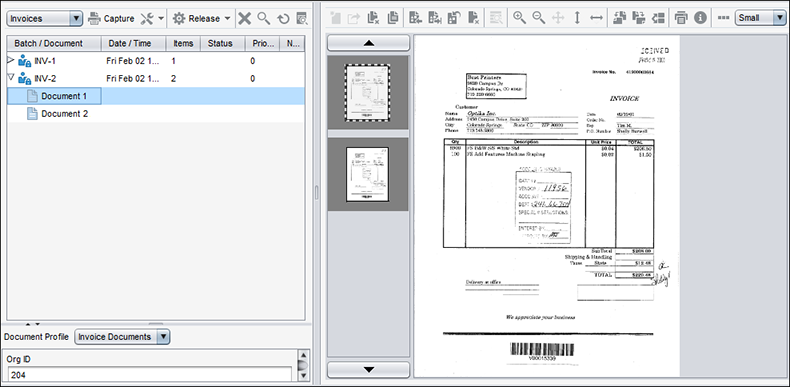
Task: Print the document
Action: click(681, 18)
